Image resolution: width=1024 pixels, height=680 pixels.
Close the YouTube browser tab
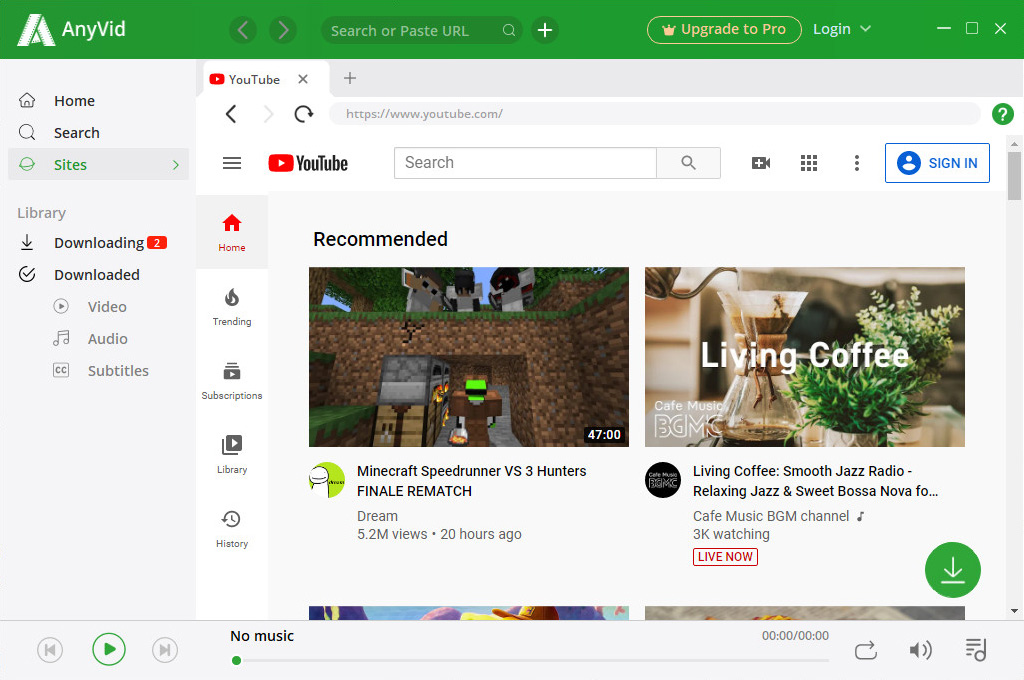tap(303, 79)
